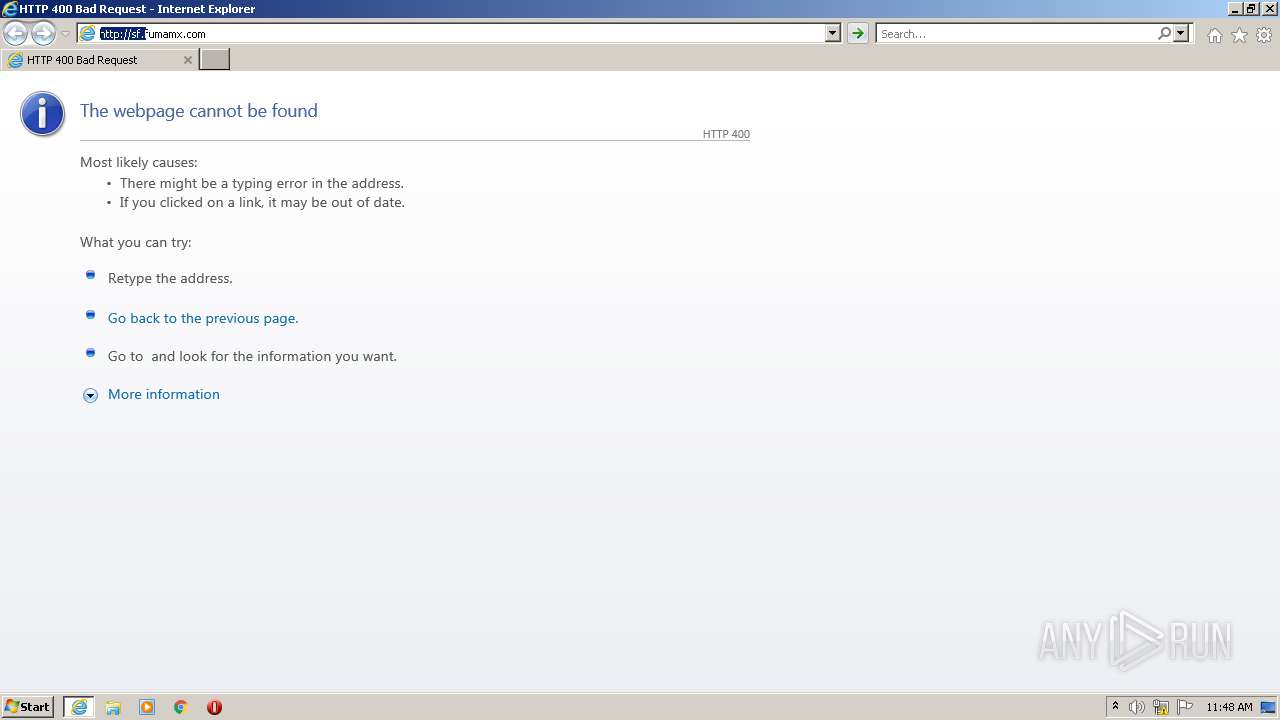Expand the address bar autocomplete dropdown

point(833,34)
